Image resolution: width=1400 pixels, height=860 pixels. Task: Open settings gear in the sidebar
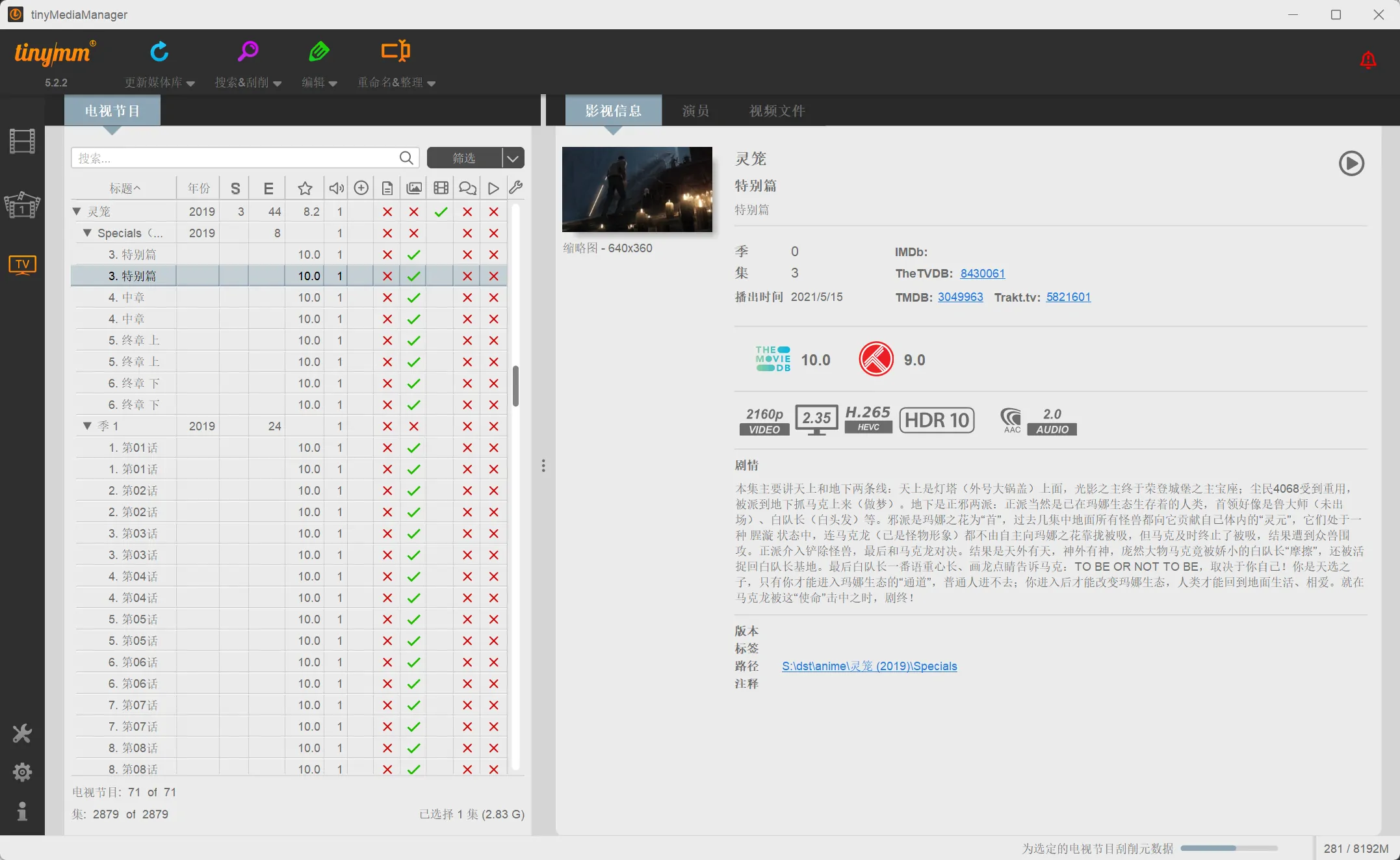pos(22,772)
